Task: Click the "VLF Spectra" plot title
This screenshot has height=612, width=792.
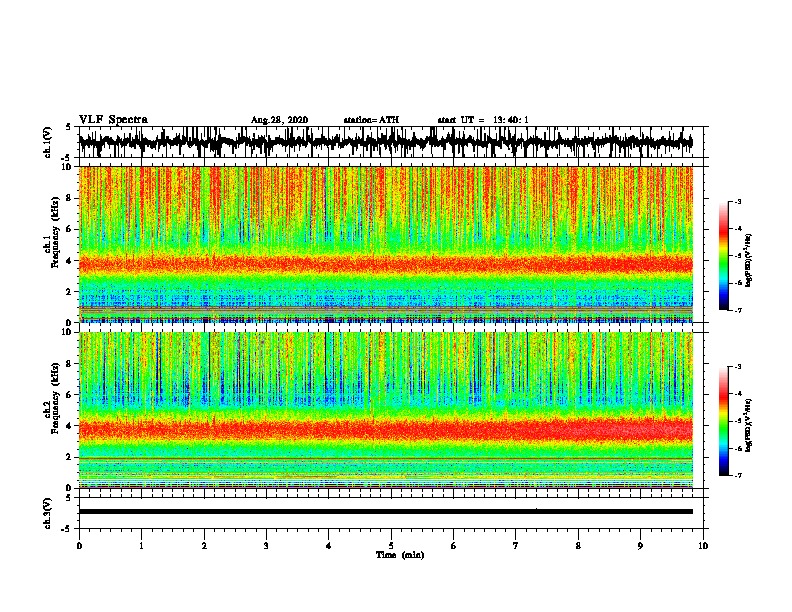Action: click(113, 120)
